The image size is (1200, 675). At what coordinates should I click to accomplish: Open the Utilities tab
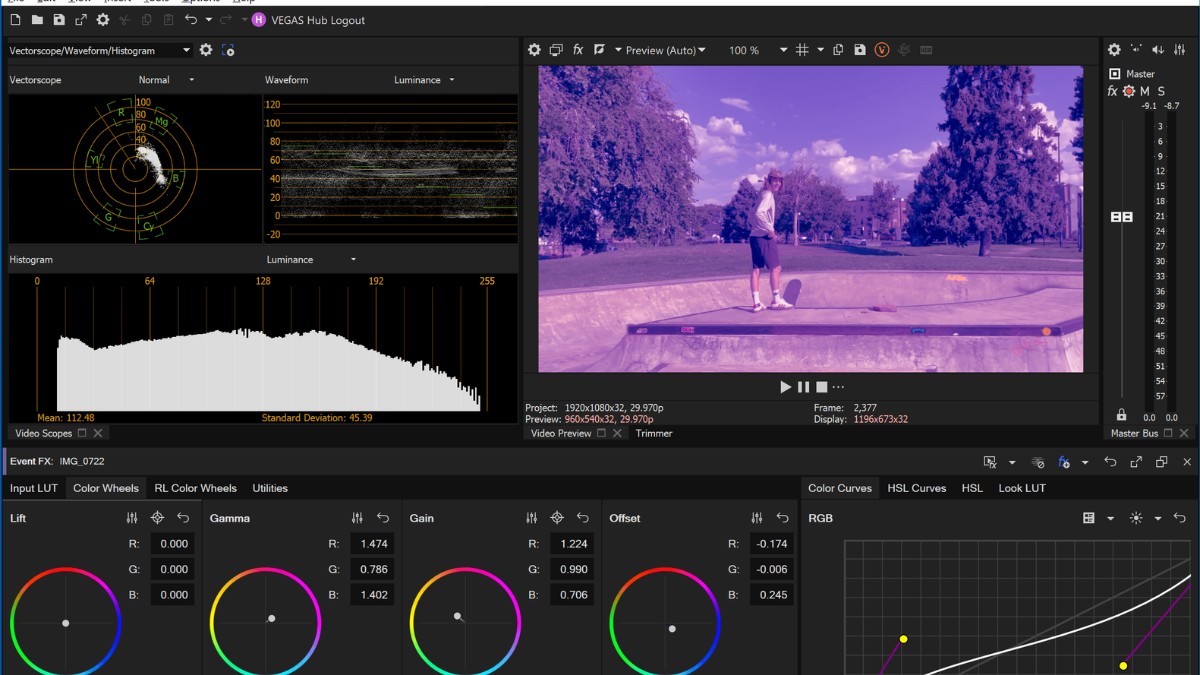tap(270, 488)
